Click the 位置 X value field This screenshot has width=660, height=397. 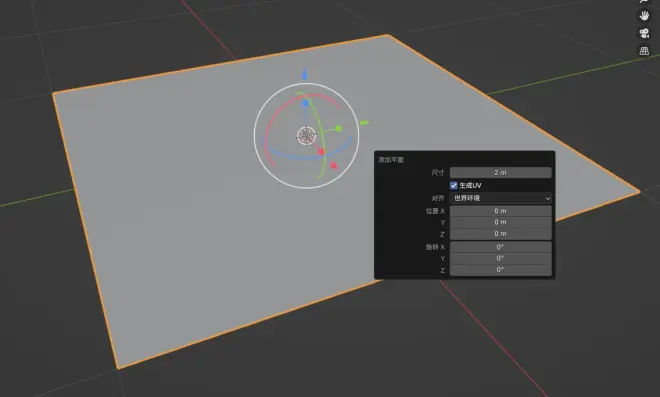coord(500,211)
